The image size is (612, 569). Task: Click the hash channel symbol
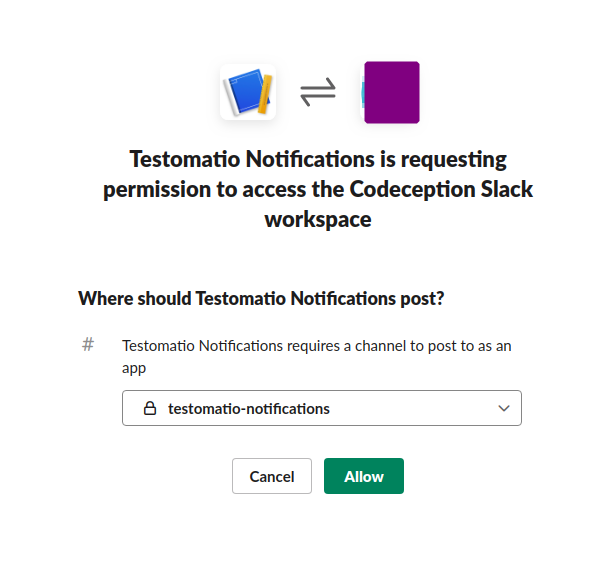88,345
